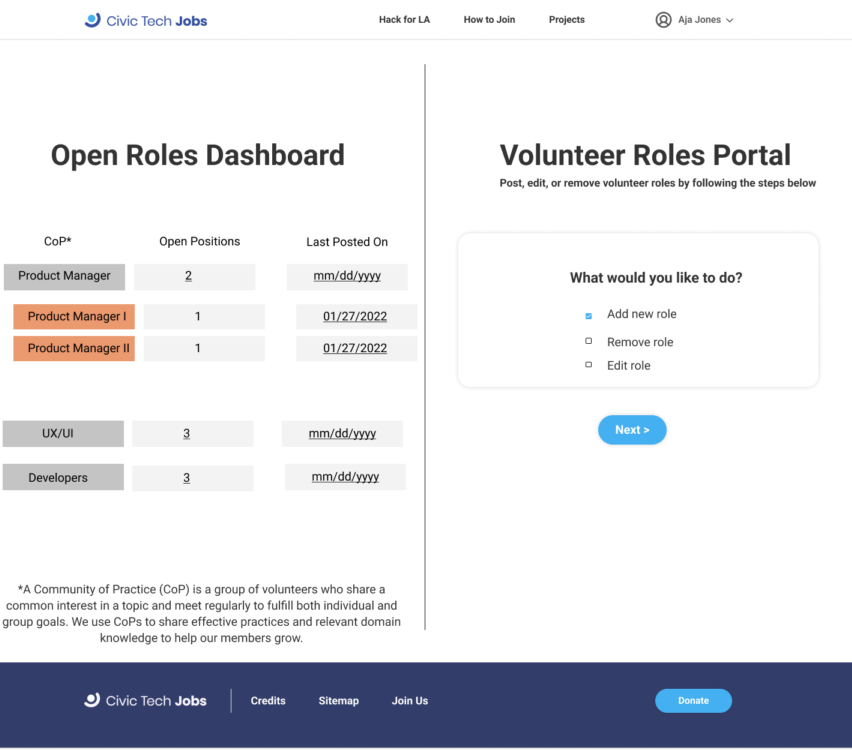Go to How to Join page
Screen dimensions: 852x750
[x=489, y=20]
